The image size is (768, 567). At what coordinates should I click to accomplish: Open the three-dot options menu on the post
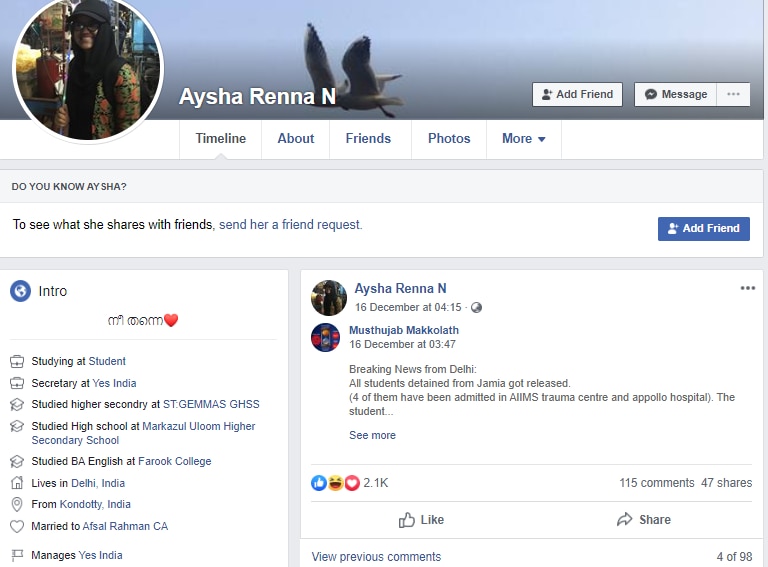[x=747, y=288]
